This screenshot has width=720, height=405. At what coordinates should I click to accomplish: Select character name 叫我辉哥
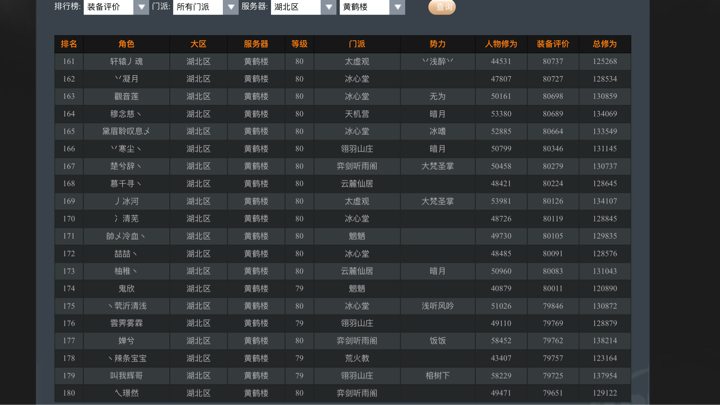click(x=126, y=376)
